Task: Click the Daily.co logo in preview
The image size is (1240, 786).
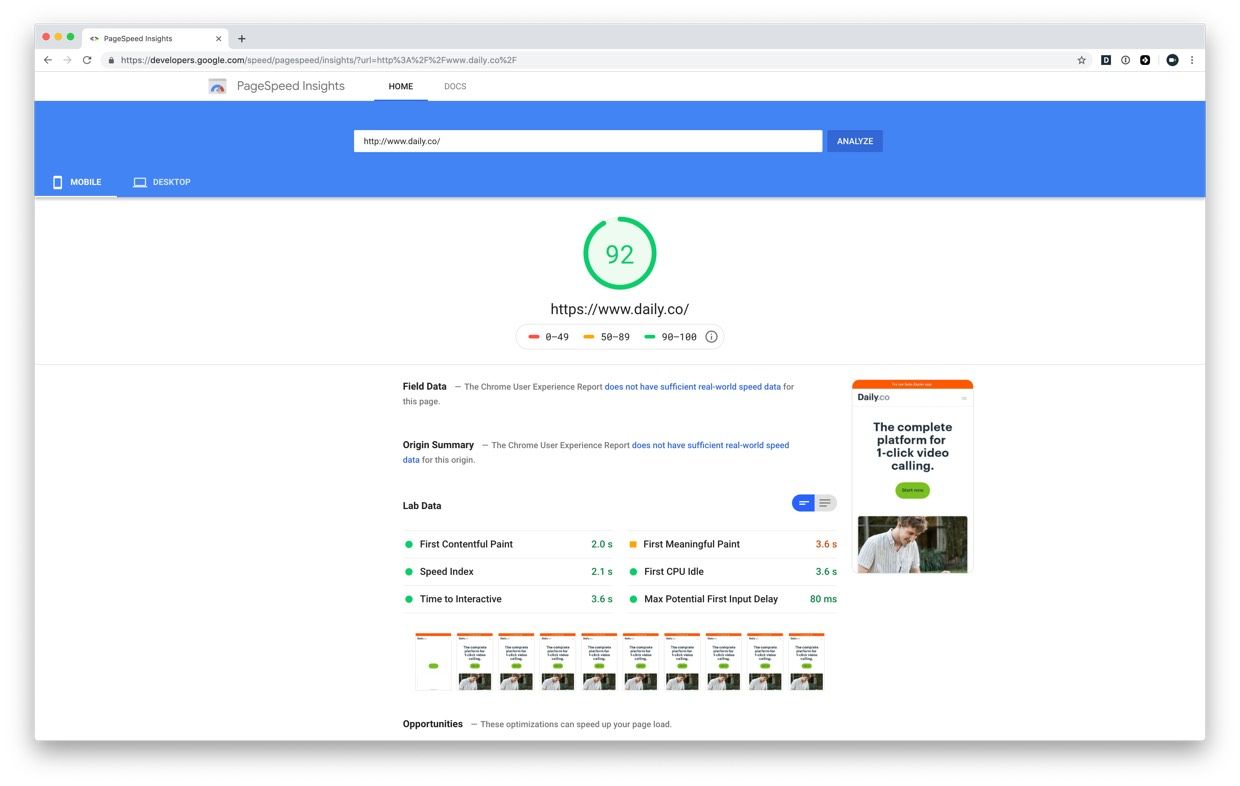Action: pyautogui.click(x=873, y=397)
